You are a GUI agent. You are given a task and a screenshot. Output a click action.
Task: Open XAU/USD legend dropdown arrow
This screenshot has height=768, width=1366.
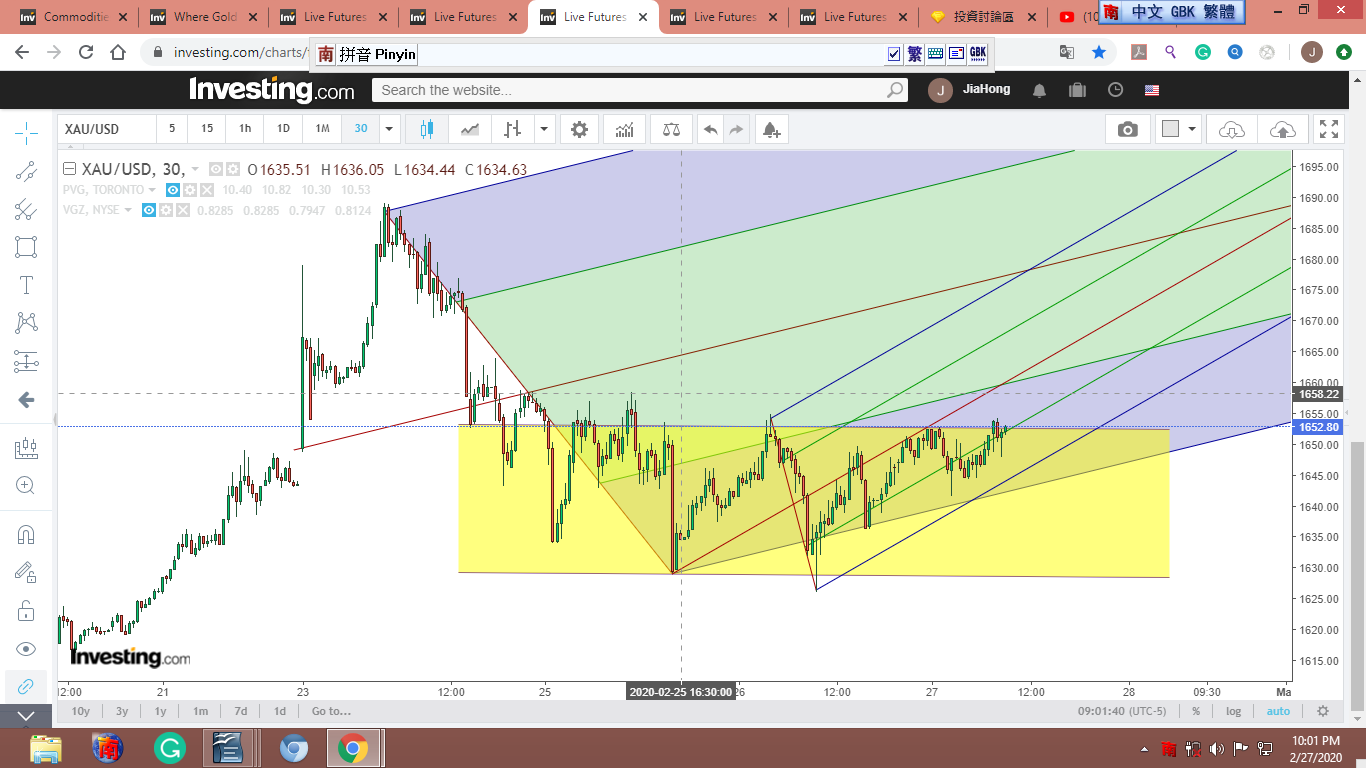[195, 170]
